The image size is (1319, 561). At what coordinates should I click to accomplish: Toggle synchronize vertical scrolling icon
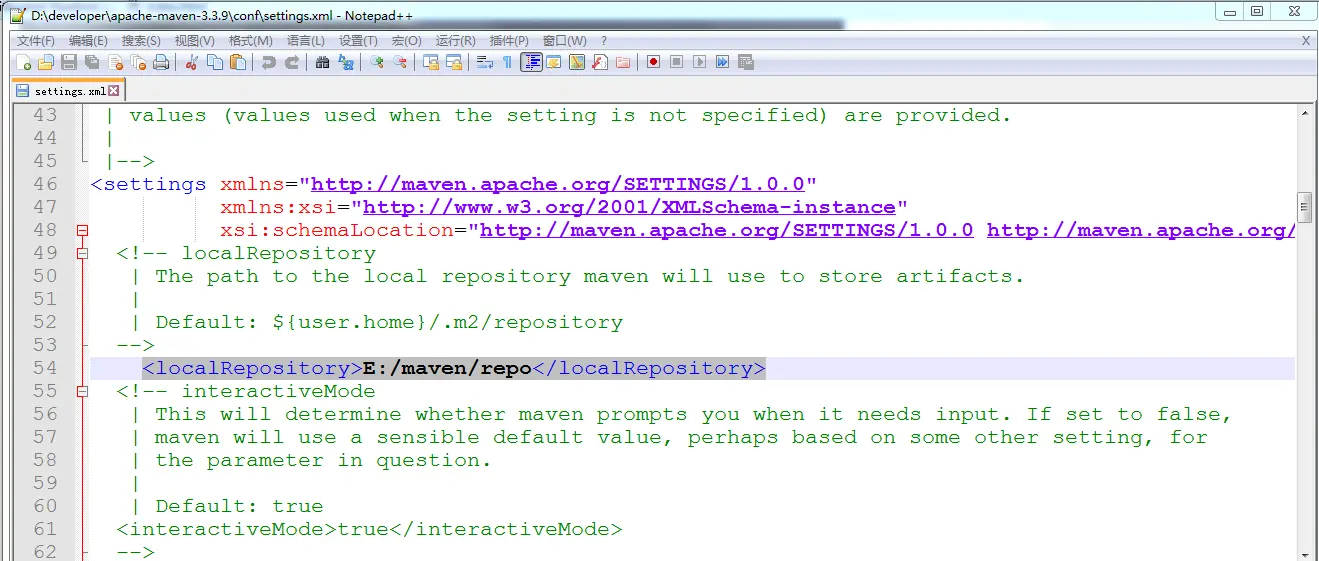tap(431, 62)
